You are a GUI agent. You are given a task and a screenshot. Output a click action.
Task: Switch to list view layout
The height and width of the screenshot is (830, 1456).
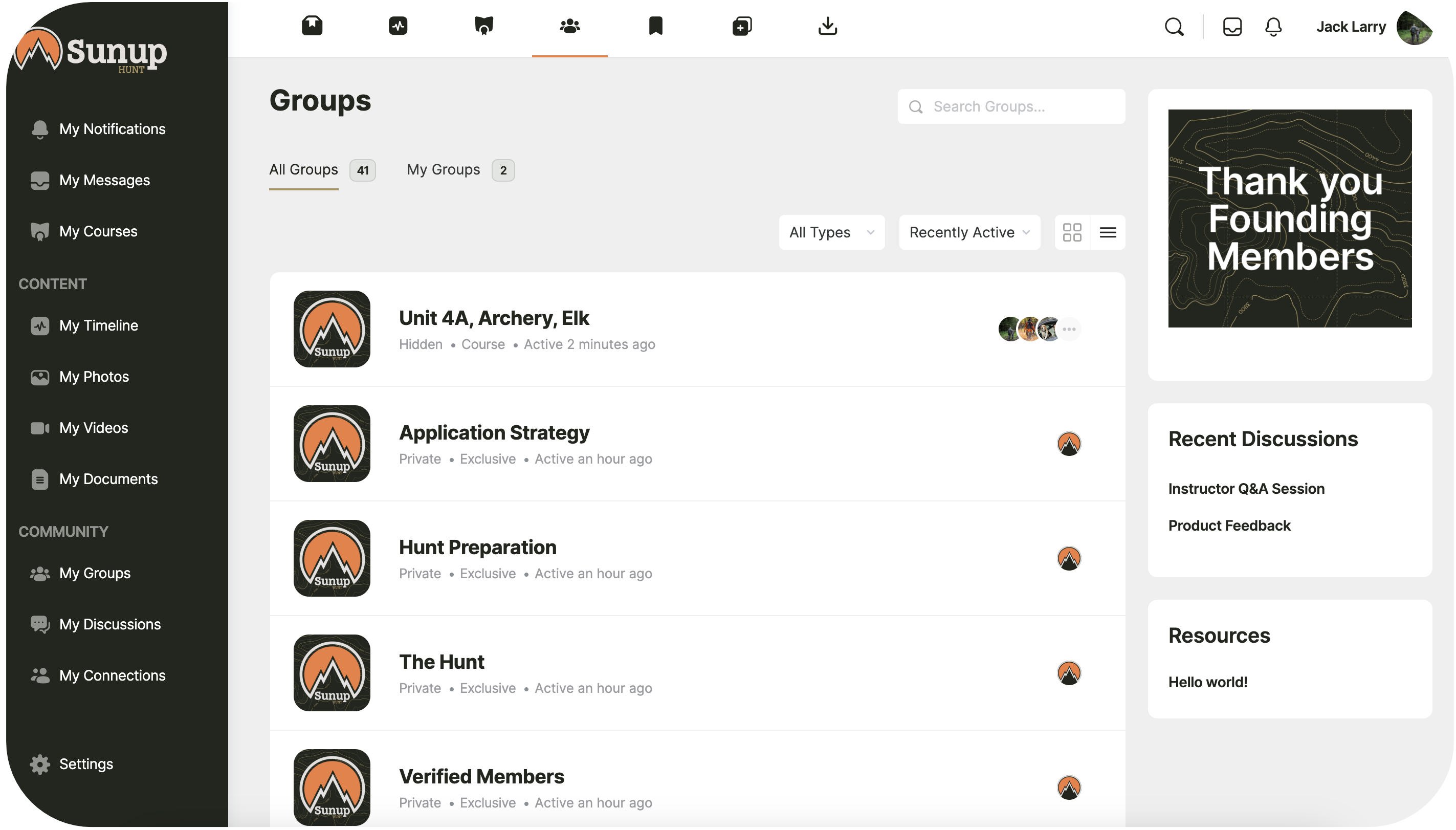click(x=1108, y=232)
